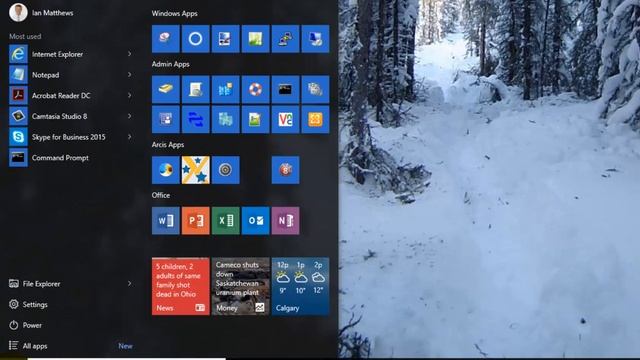640x360 pixels.
Task: Open the bullseye target tile in Arcis Apps
Action: 225,170
